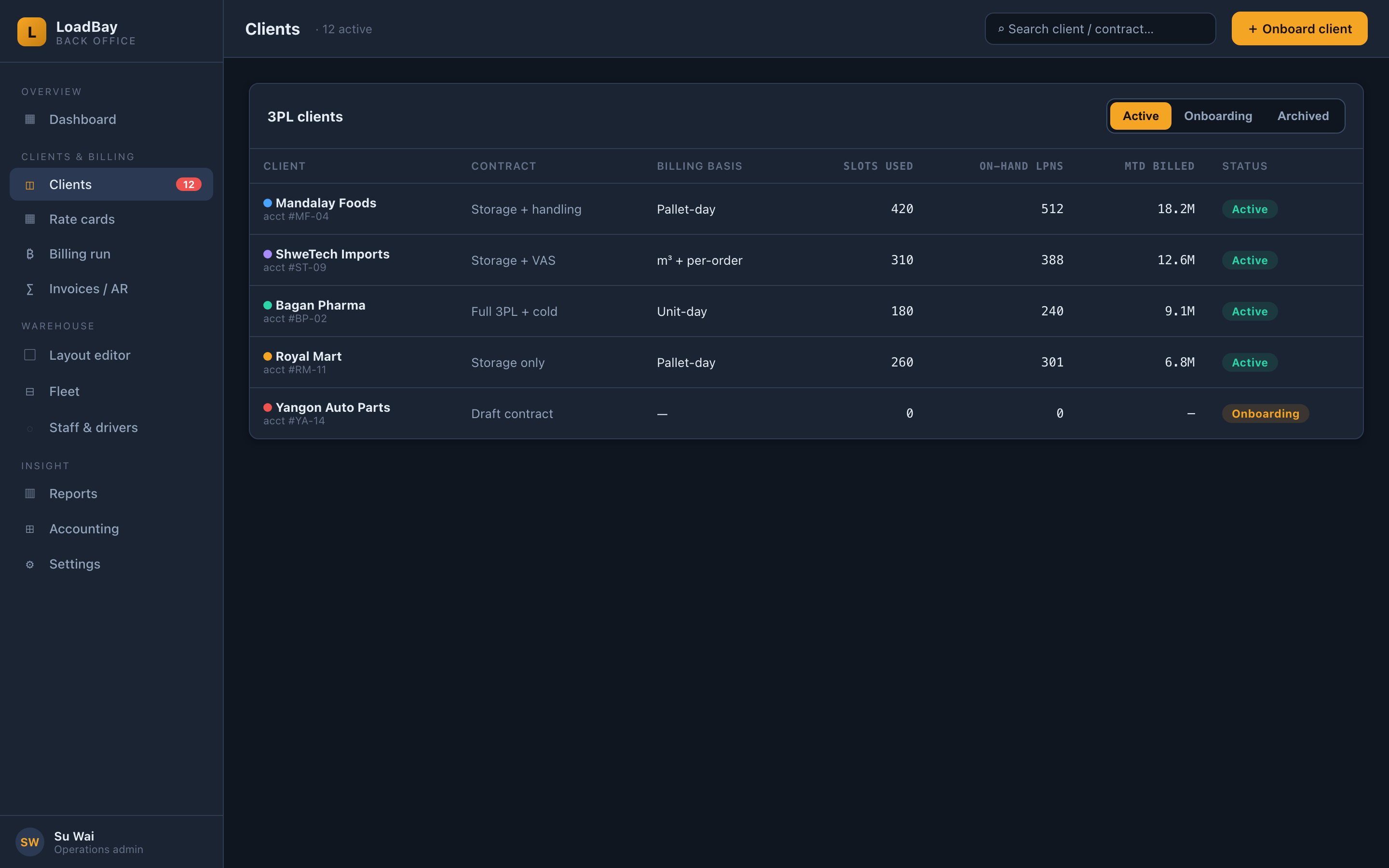Switch to the Archived filter tab

[x=1303, y=116]
